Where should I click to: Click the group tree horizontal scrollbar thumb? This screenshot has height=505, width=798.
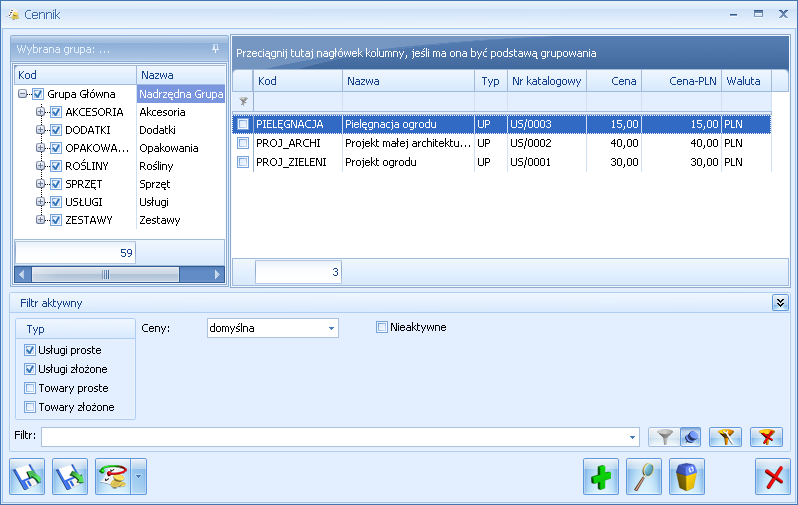tap(105, 274)
